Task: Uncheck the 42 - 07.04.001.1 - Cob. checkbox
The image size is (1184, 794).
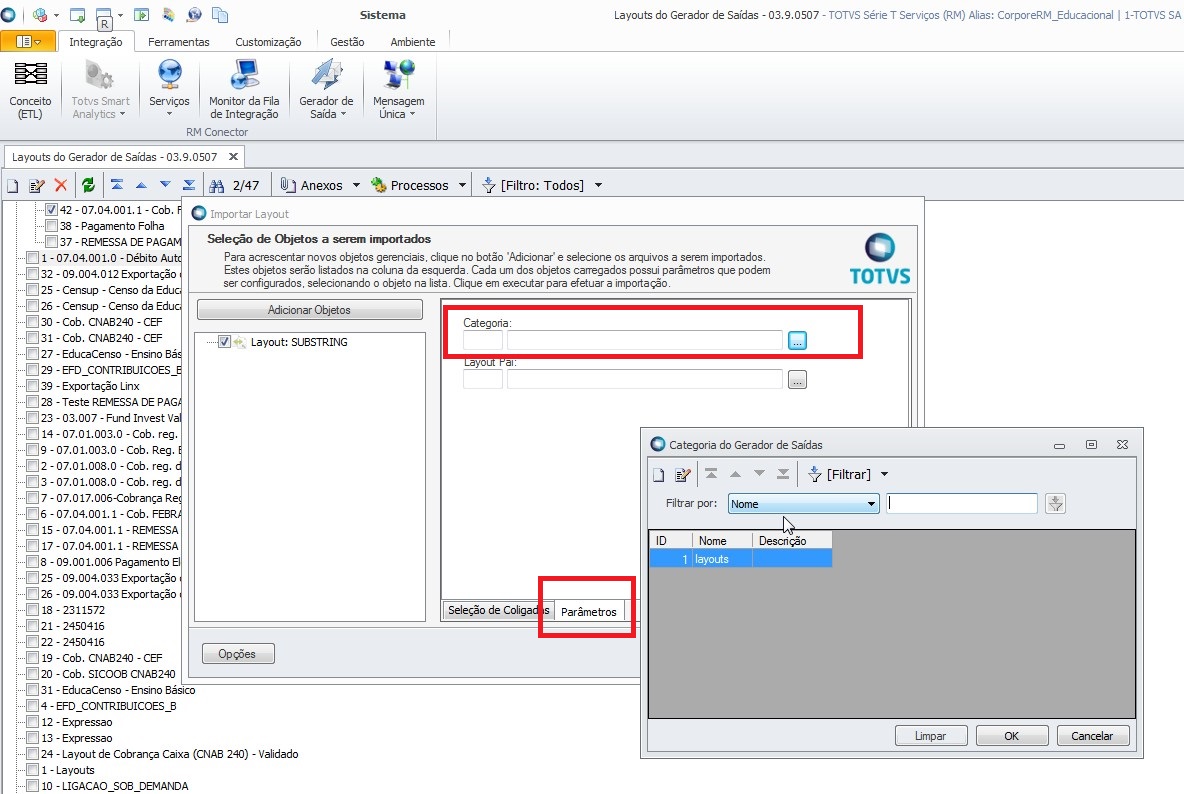Action: (51, 210)
